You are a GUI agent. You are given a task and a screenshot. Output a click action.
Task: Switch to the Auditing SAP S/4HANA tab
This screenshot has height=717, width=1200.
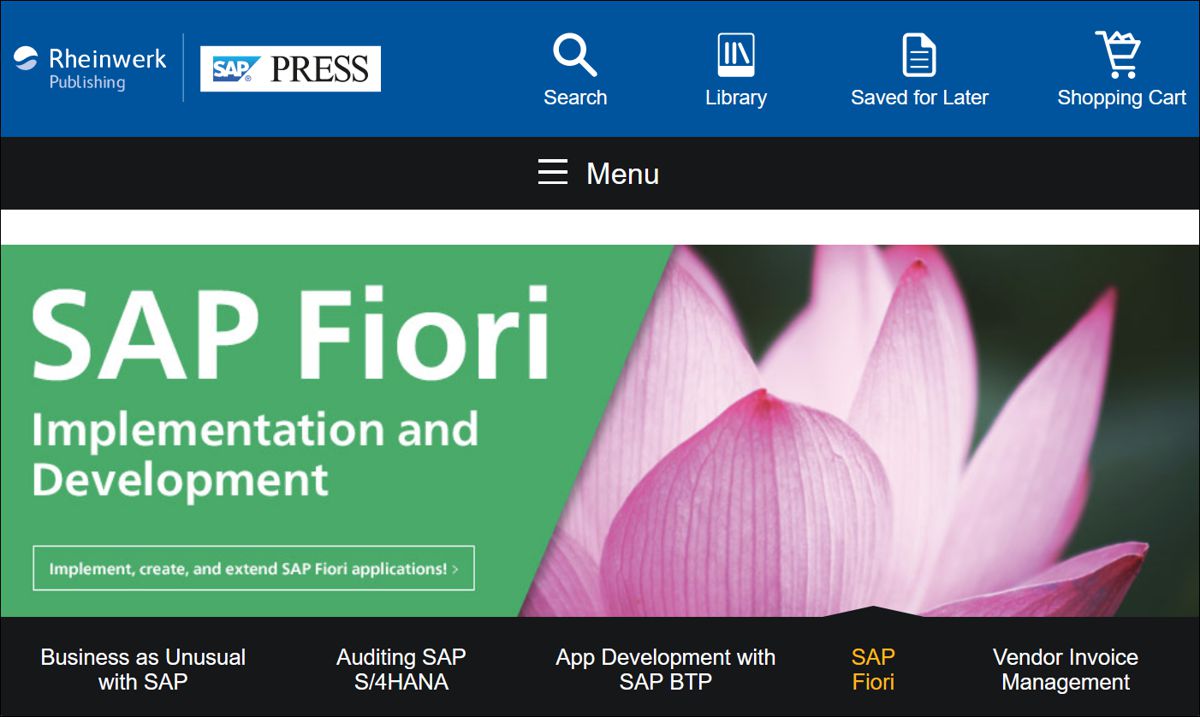(x=401, y=670)
